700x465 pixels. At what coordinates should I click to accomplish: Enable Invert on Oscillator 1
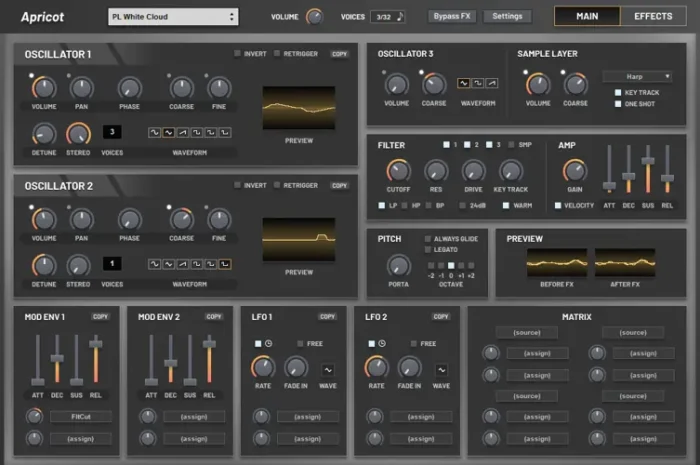(x=238, y=53)
